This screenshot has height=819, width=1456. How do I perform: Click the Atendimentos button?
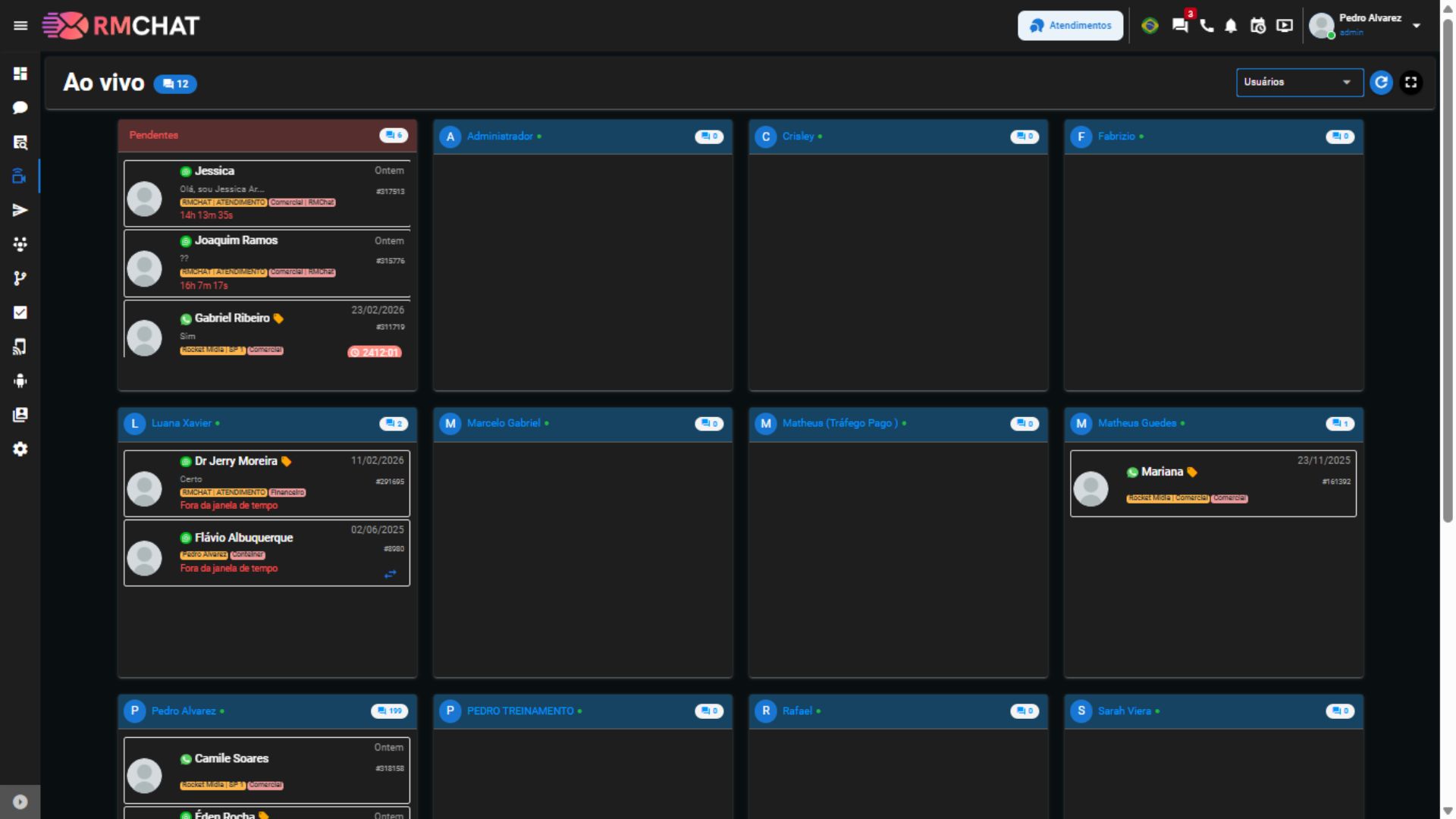point(1070,26)
